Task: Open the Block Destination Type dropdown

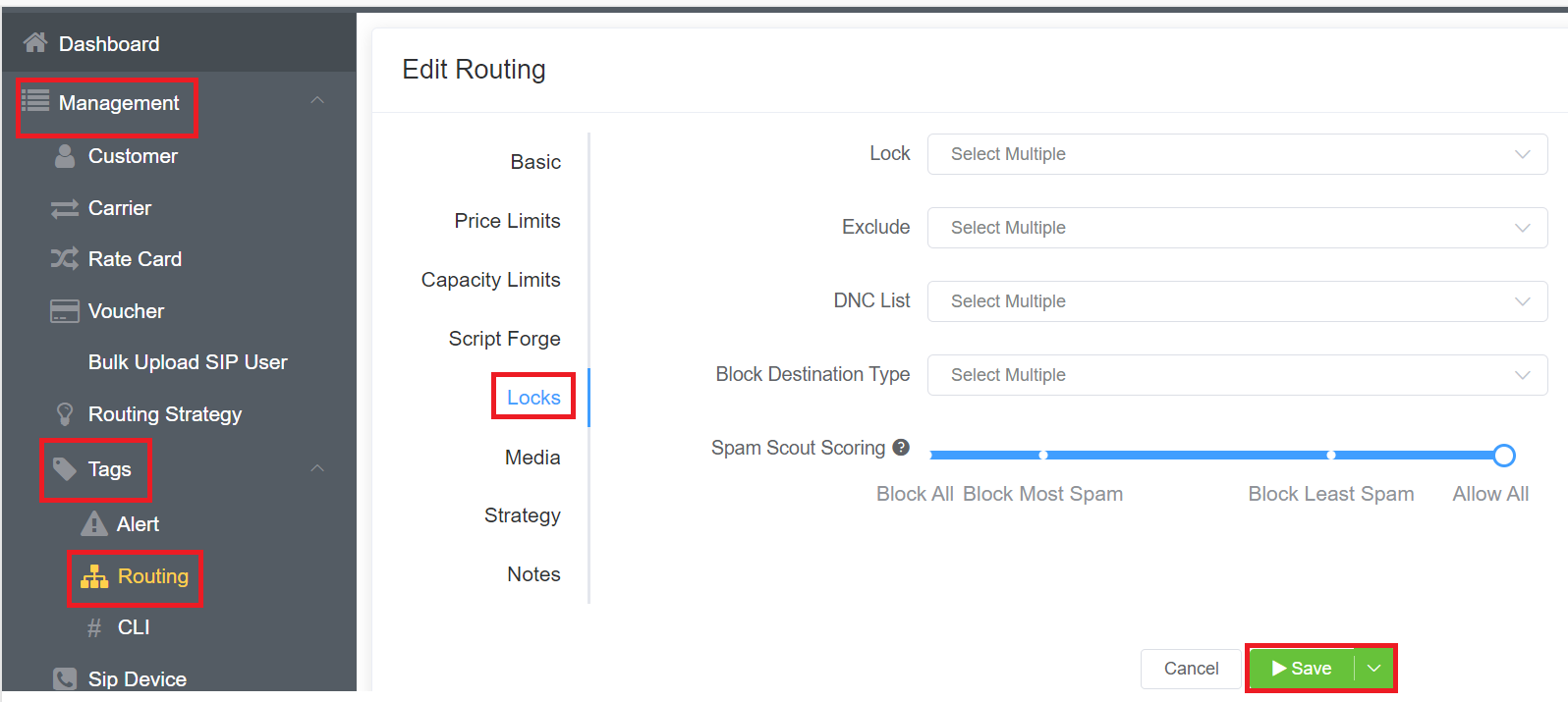Action: 1237,375
